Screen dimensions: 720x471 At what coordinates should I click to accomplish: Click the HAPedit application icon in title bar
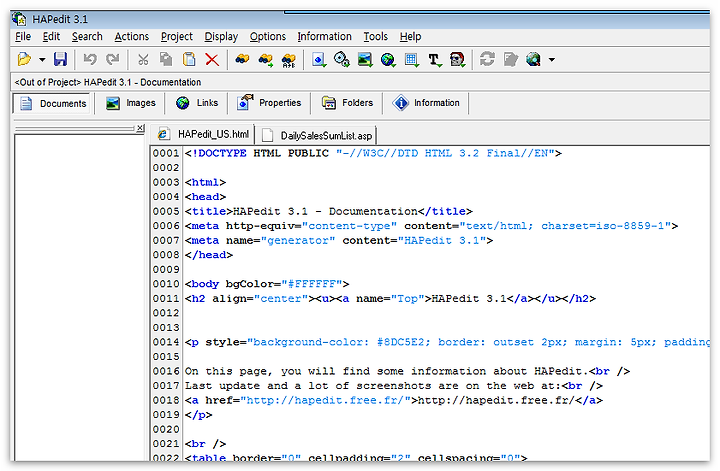(x=19, y=19)
